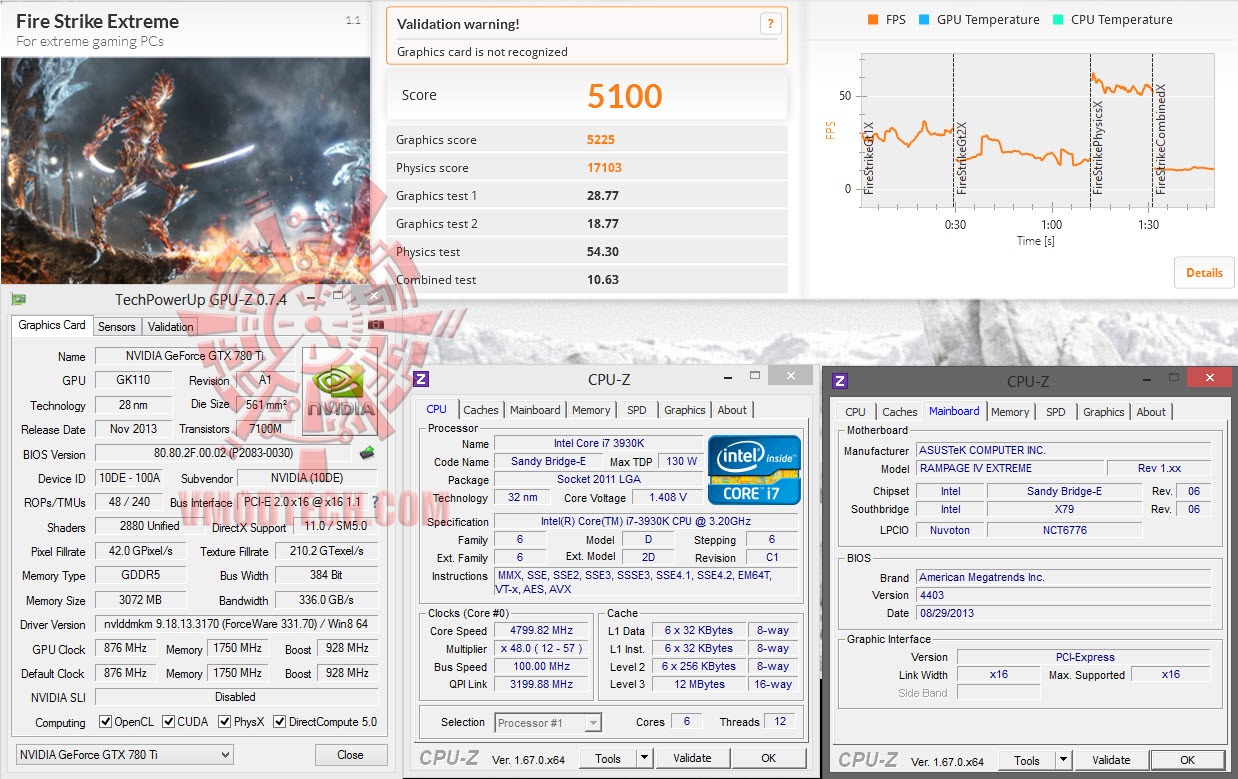Click the Tools button in CPU-Z CPU window
The image size is (1238, 779).
click(x=608, y=758)
